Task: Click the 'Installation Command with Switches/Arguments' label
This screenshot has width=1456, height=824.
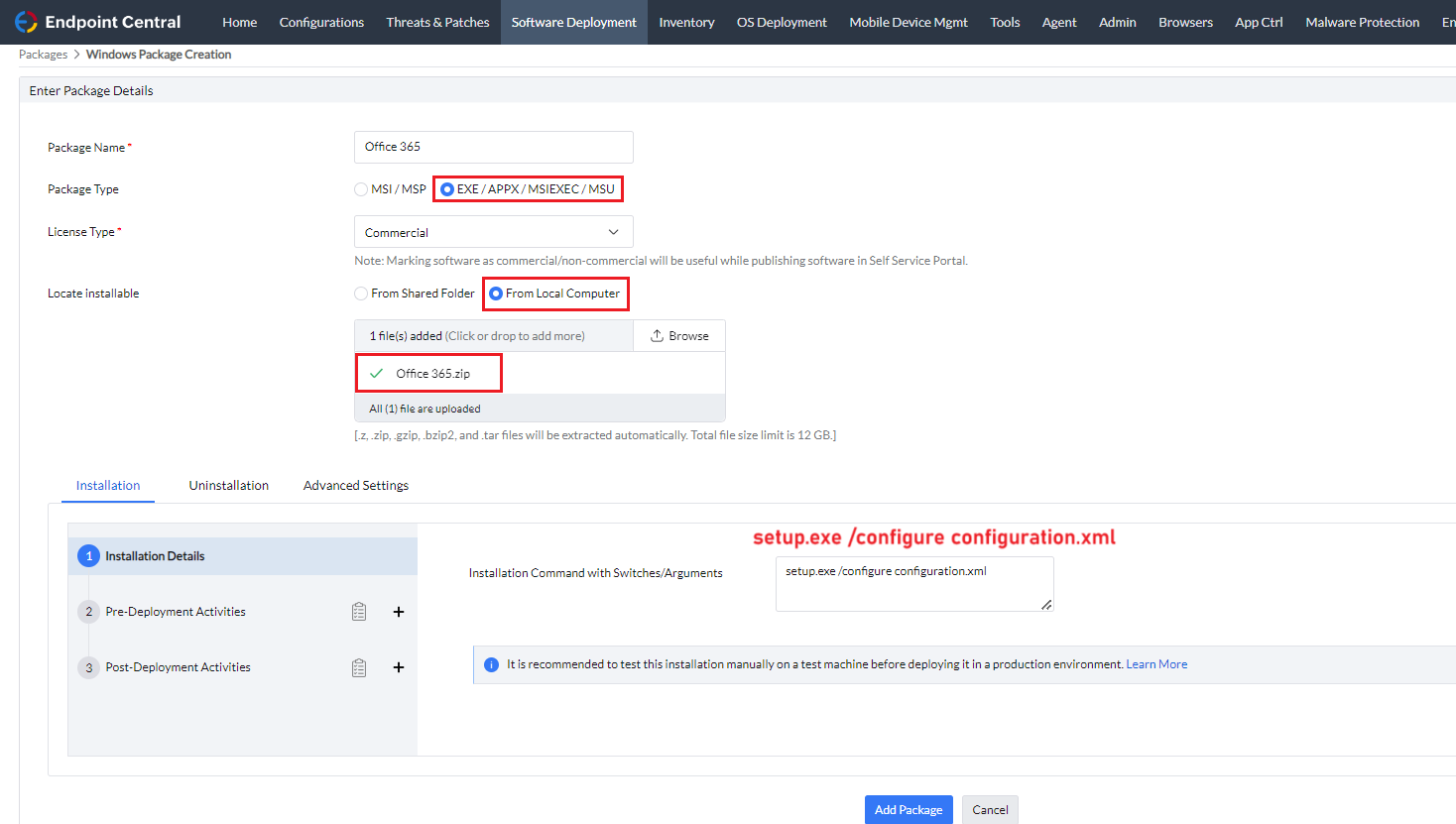Action: [596, 573]
